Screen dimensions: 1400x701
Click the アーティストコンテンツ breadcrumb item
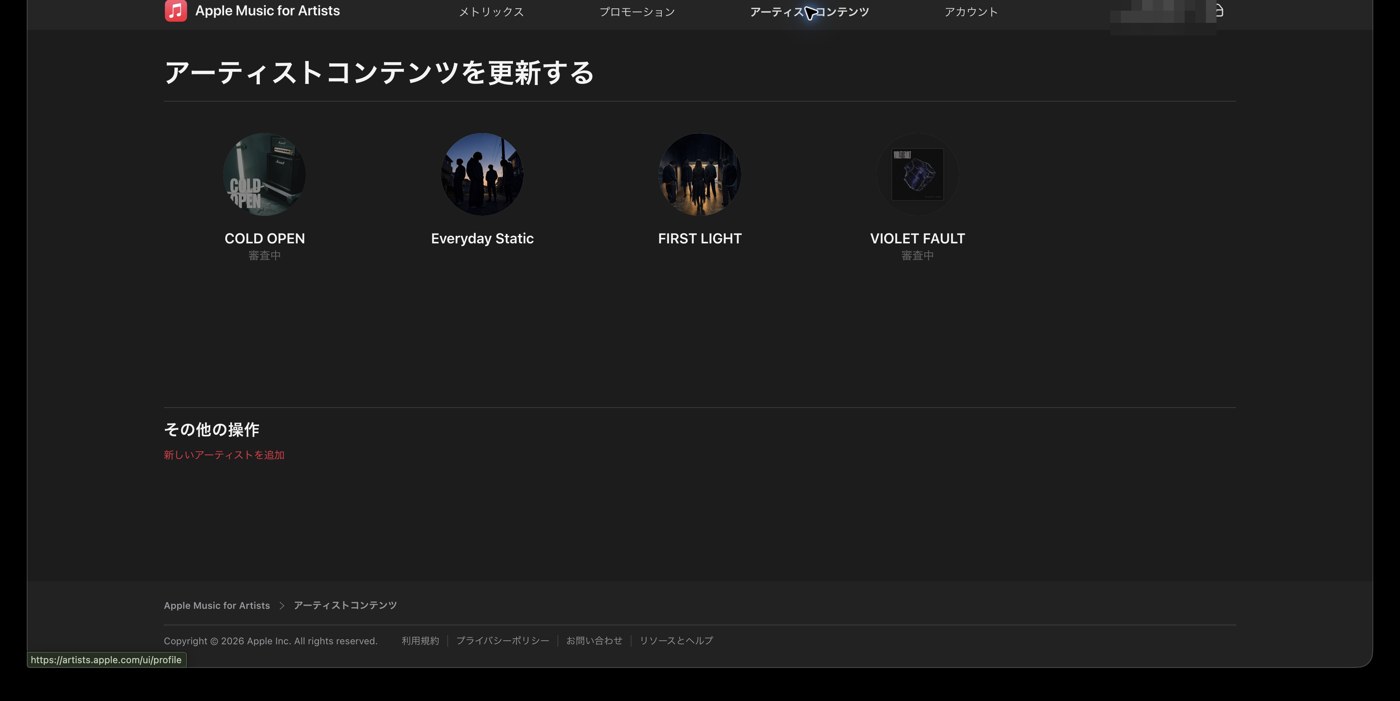tap(345, 605)
